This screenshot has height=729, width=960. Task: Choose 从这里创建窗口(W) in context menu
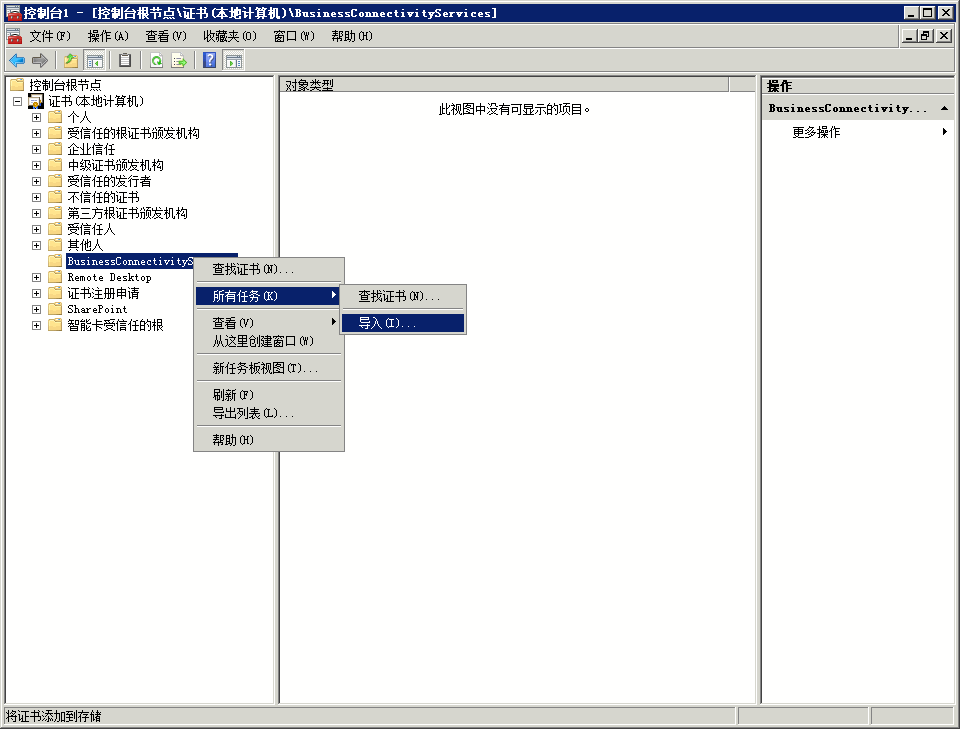(268, 341)
